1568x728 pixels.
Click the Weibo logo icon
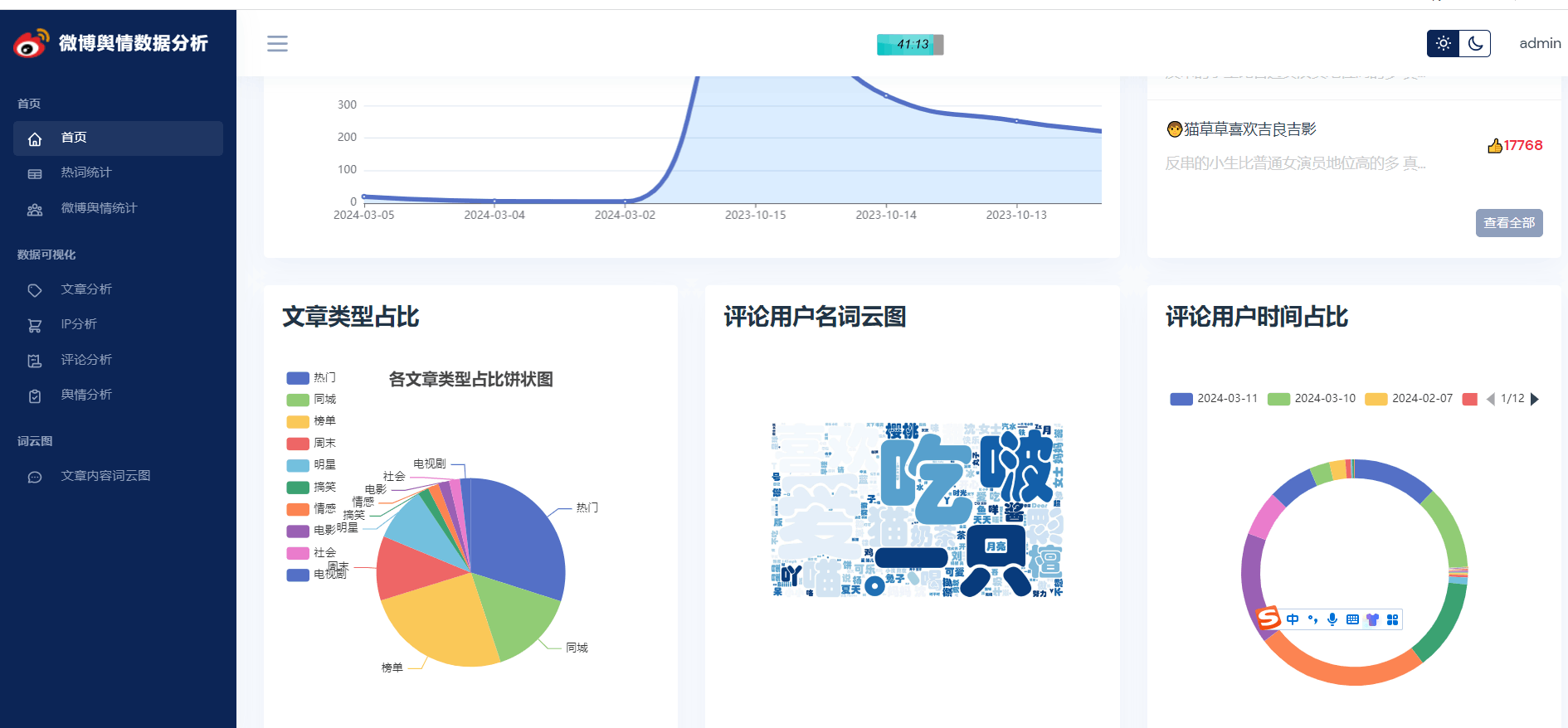tap(32, 43)
